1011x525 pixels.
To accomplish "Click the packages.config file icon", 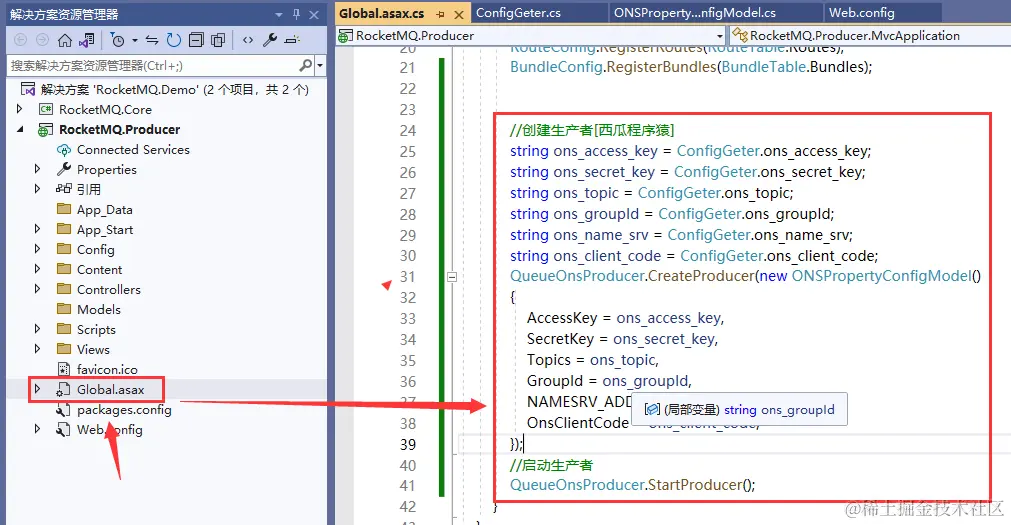I will pyautogui.click(x=63, y=410).
